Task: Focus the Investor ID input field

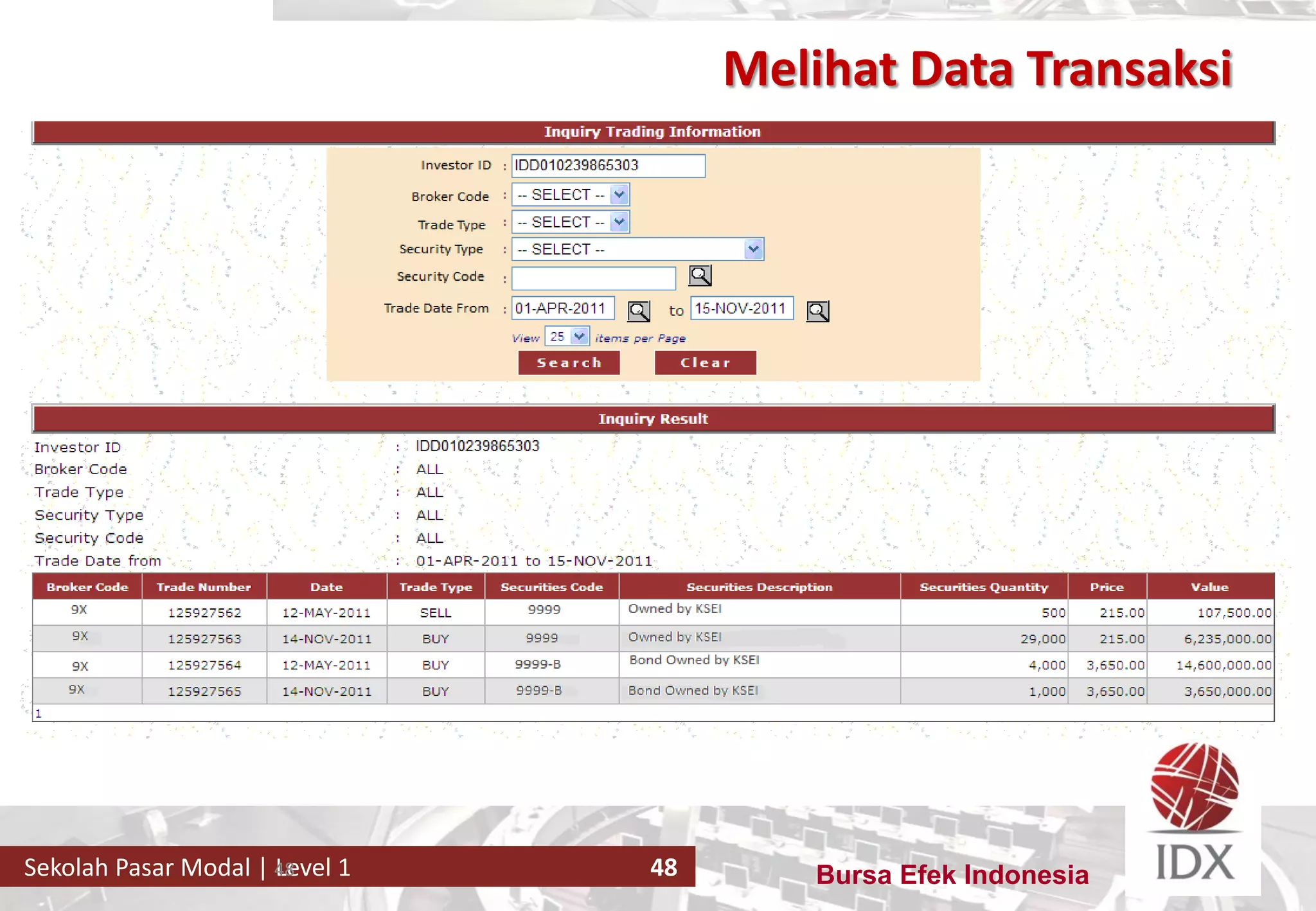Action: click(608, 165)
